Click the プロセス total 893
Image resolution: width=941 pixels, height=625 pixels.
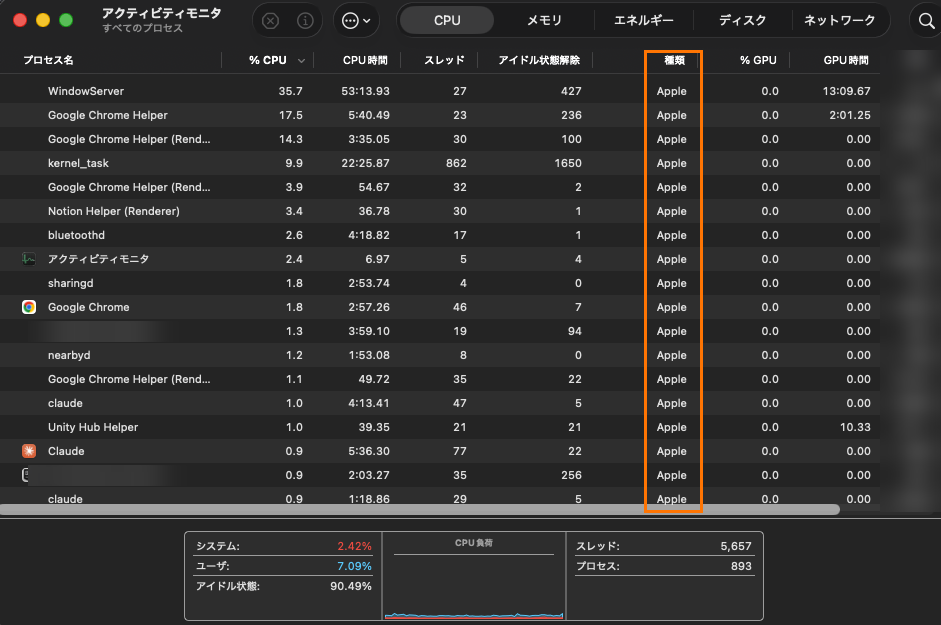point(741,566)
